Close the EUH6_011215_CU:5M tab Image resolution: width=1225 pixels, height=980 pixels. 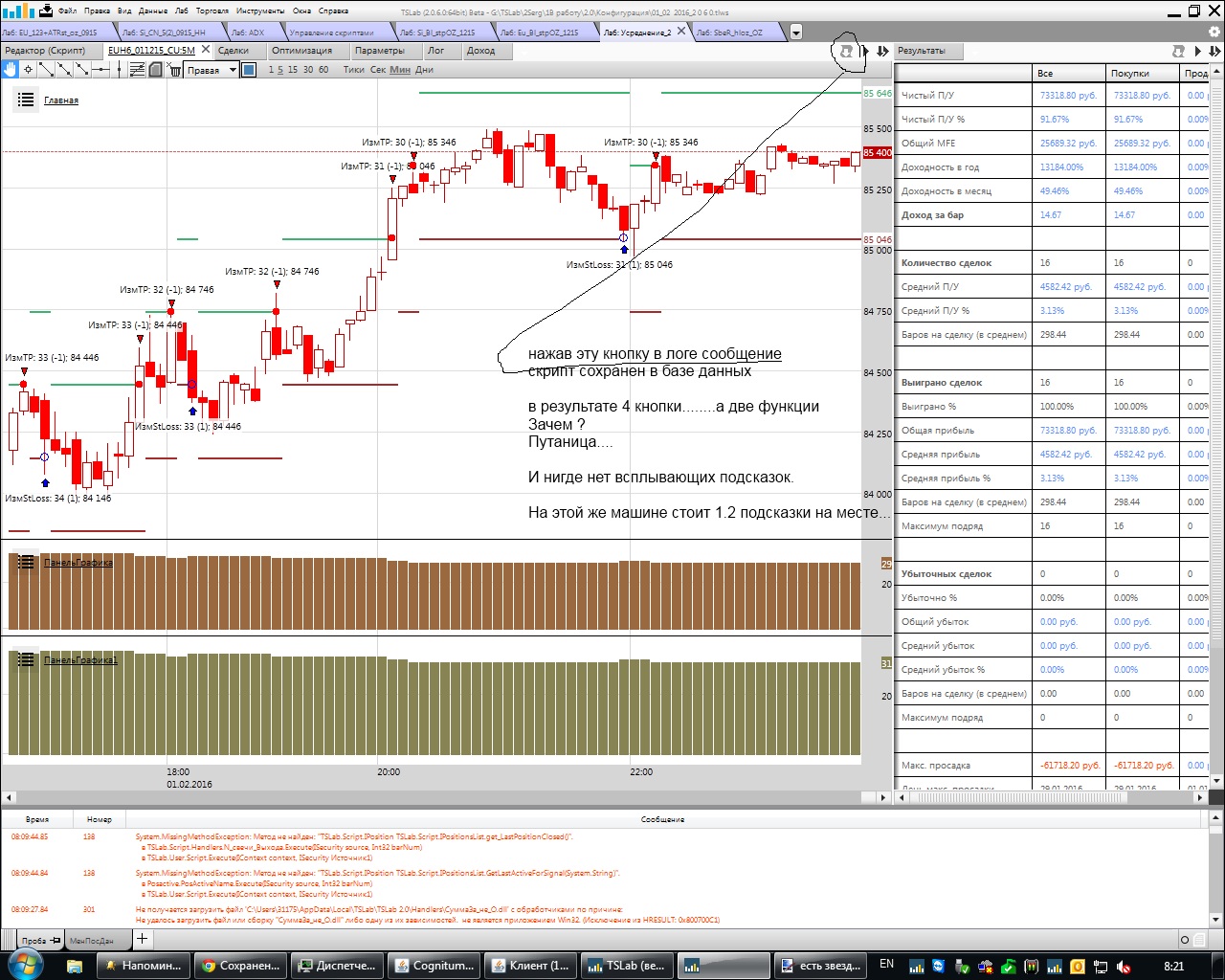tap(205, 50)
